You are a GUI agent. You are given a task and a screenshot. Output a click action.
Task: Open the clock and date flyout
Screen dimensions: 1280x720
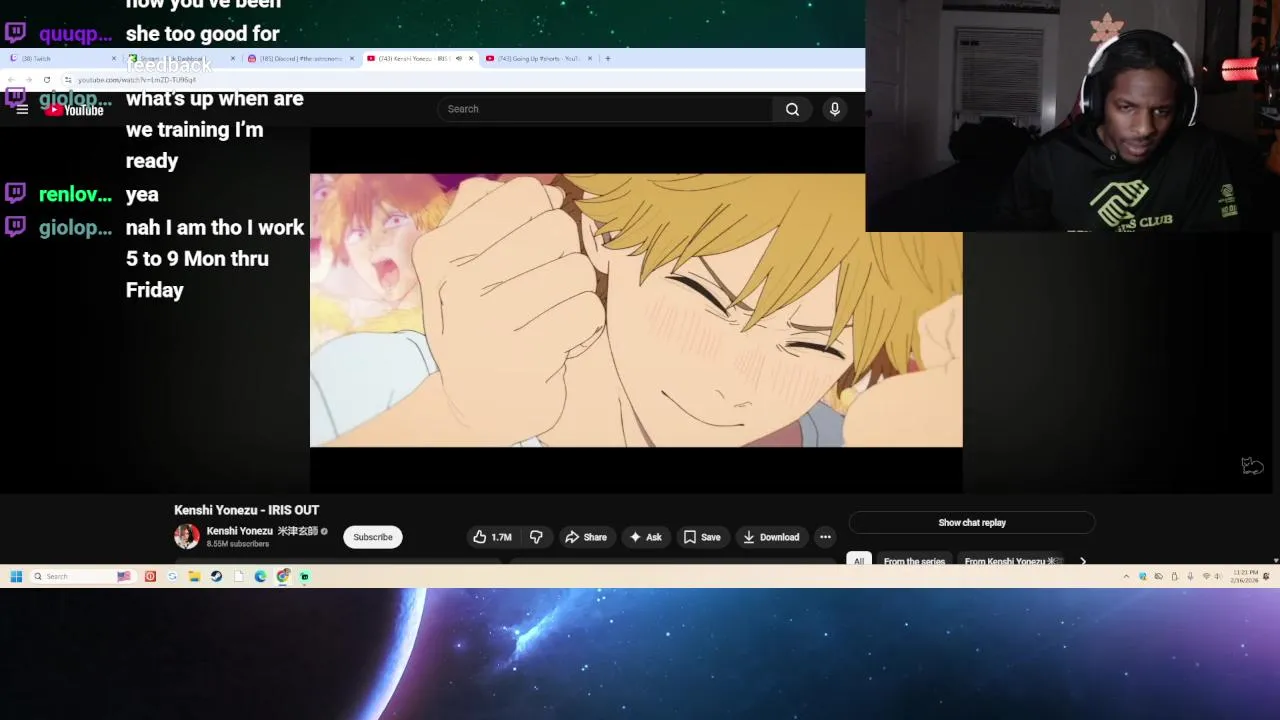[x=1245, y=576]
